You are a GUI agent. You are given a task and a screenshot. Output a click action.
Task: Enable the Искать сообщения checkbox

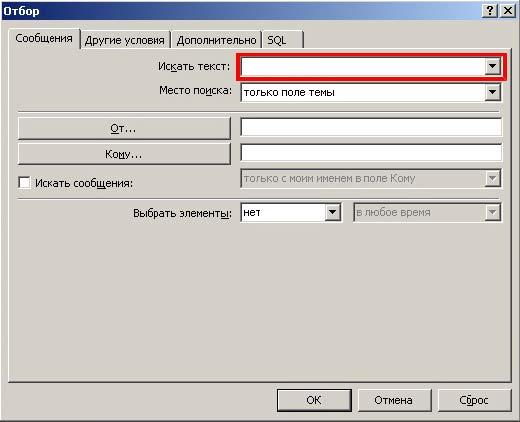[25, 183]
